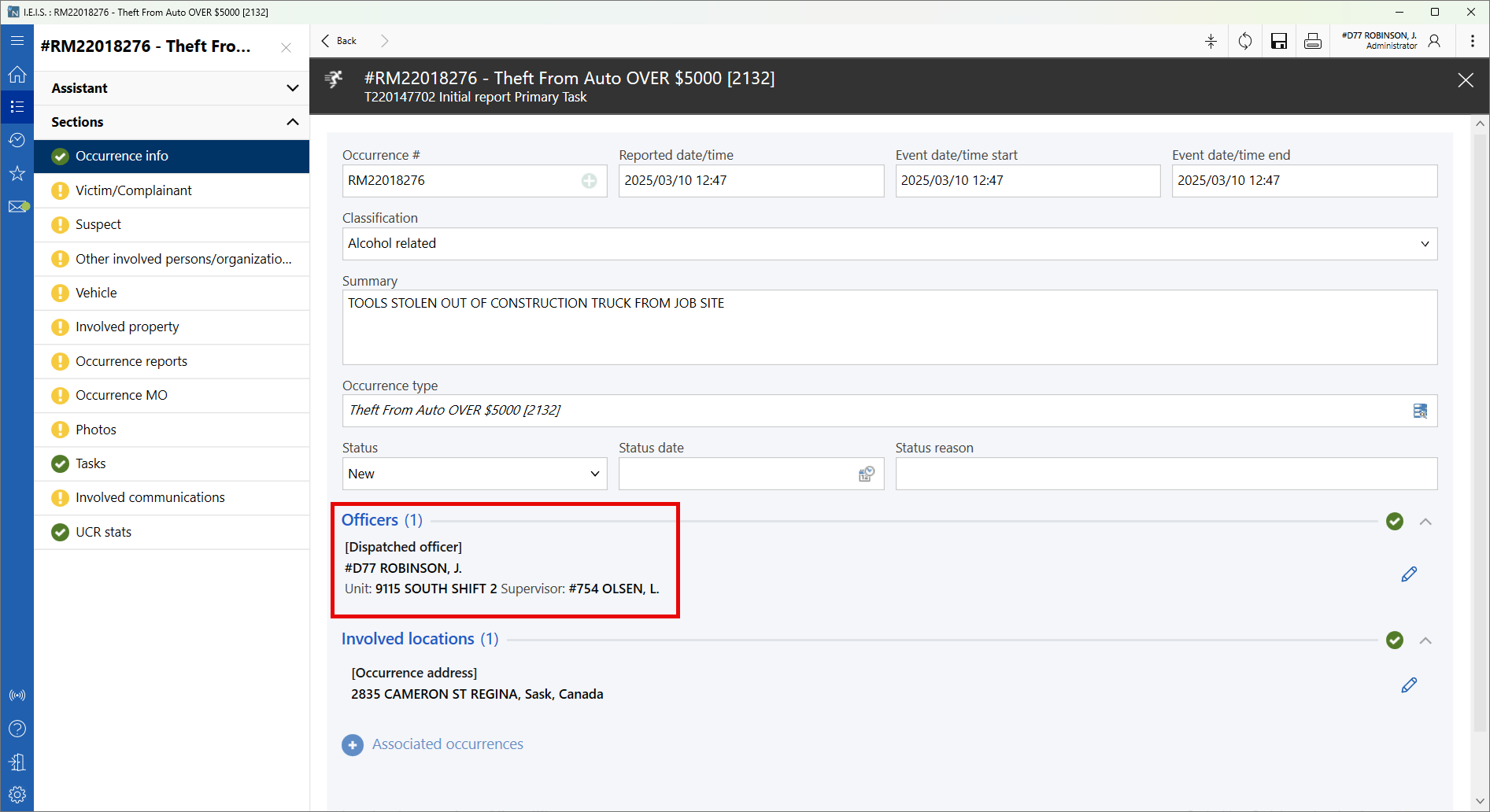Open the Home icon in left sidebar

pos(17,75)
